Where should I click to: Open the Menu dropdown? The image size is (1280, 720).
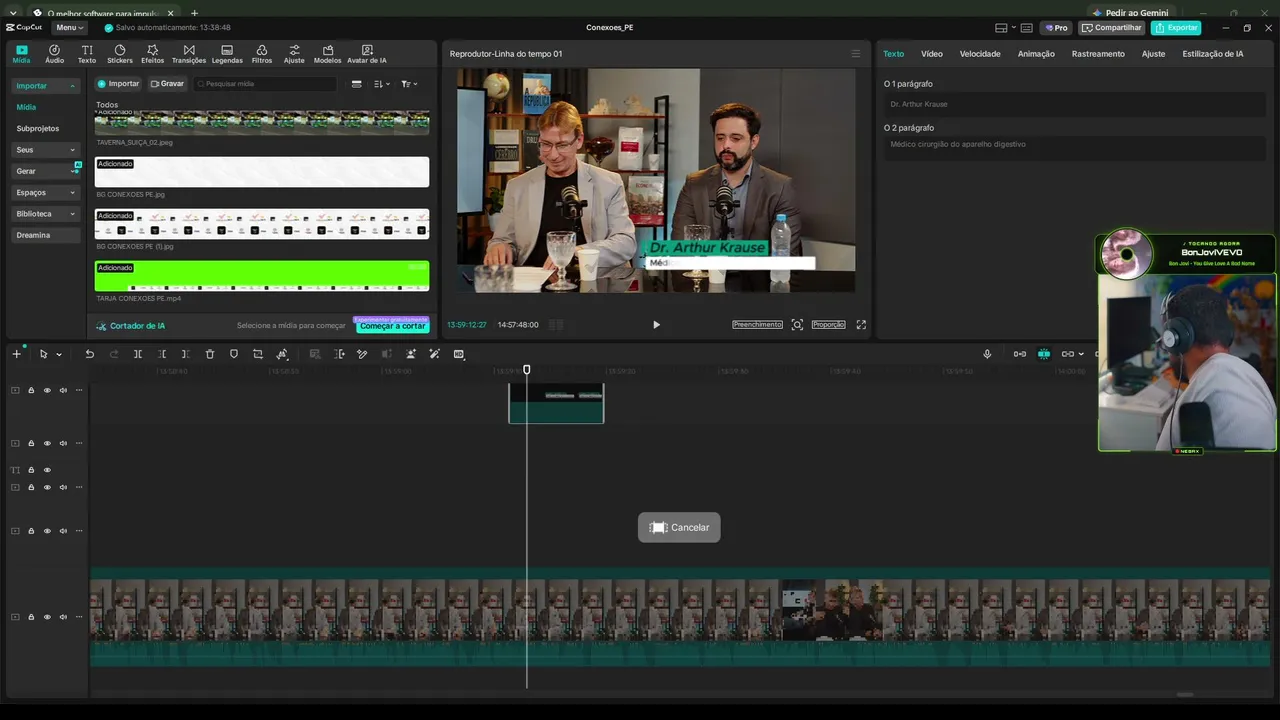[69, 28]
